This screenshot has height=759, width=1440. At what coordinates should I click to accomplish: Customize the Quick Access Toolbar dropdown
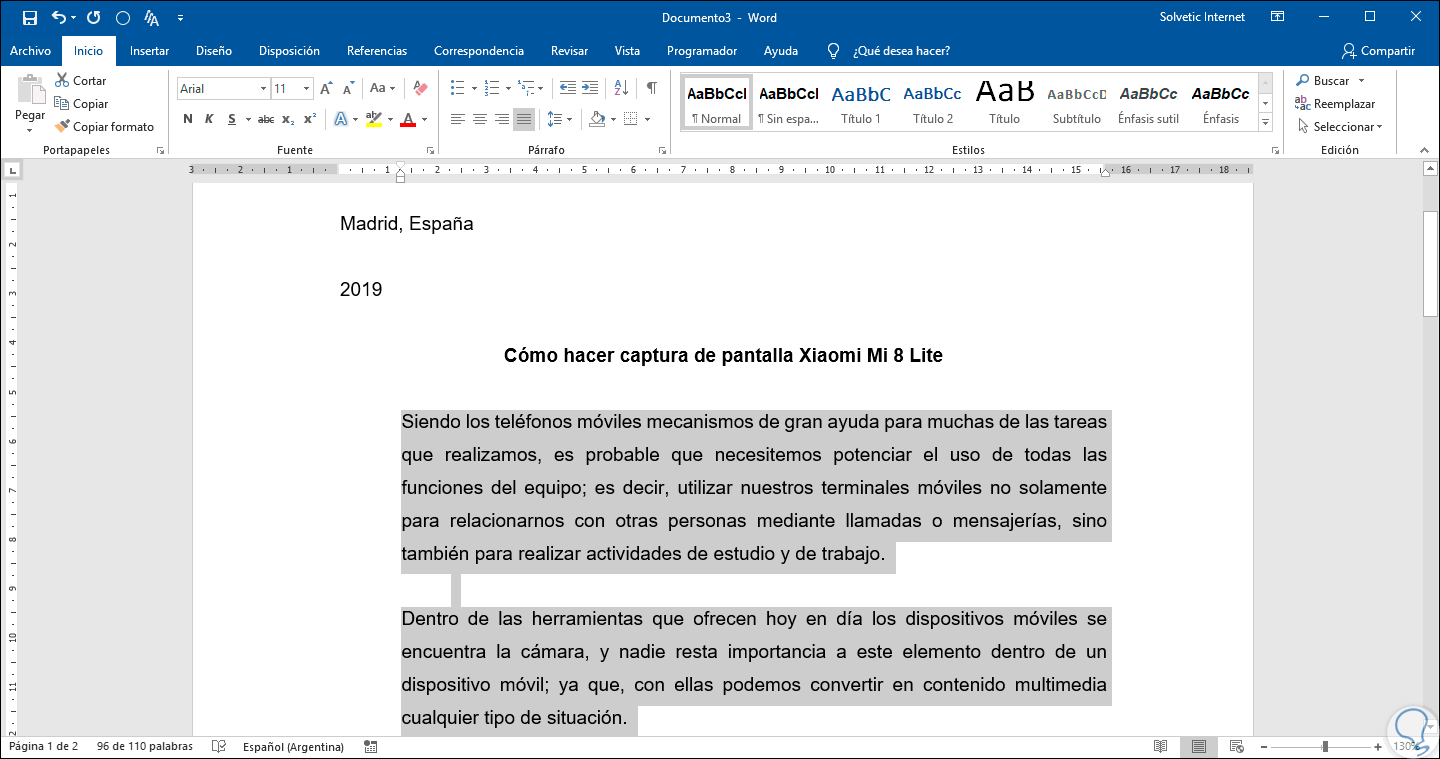pyautogui.click(x=180, y=18)
